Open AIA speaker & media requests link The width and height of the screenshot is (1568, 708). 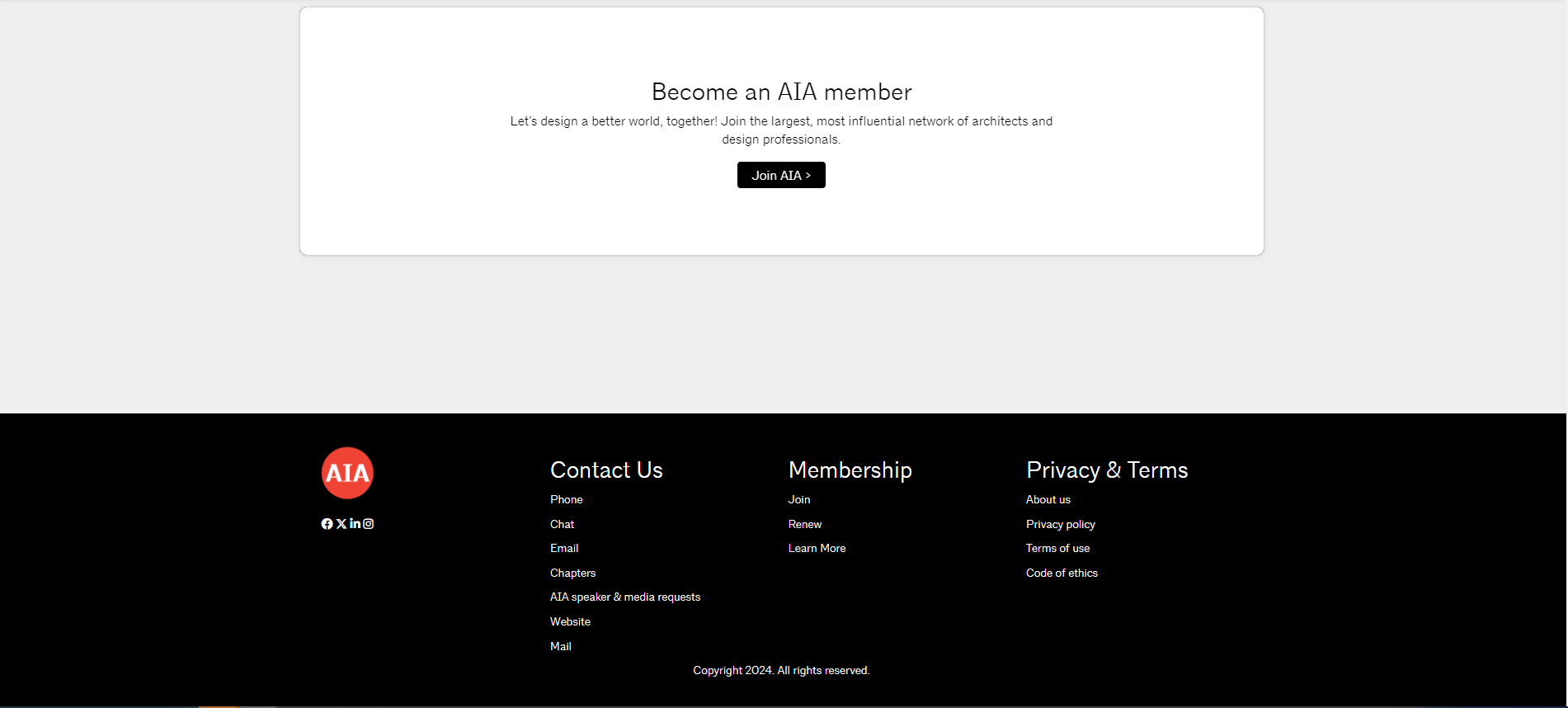point(624,597)
